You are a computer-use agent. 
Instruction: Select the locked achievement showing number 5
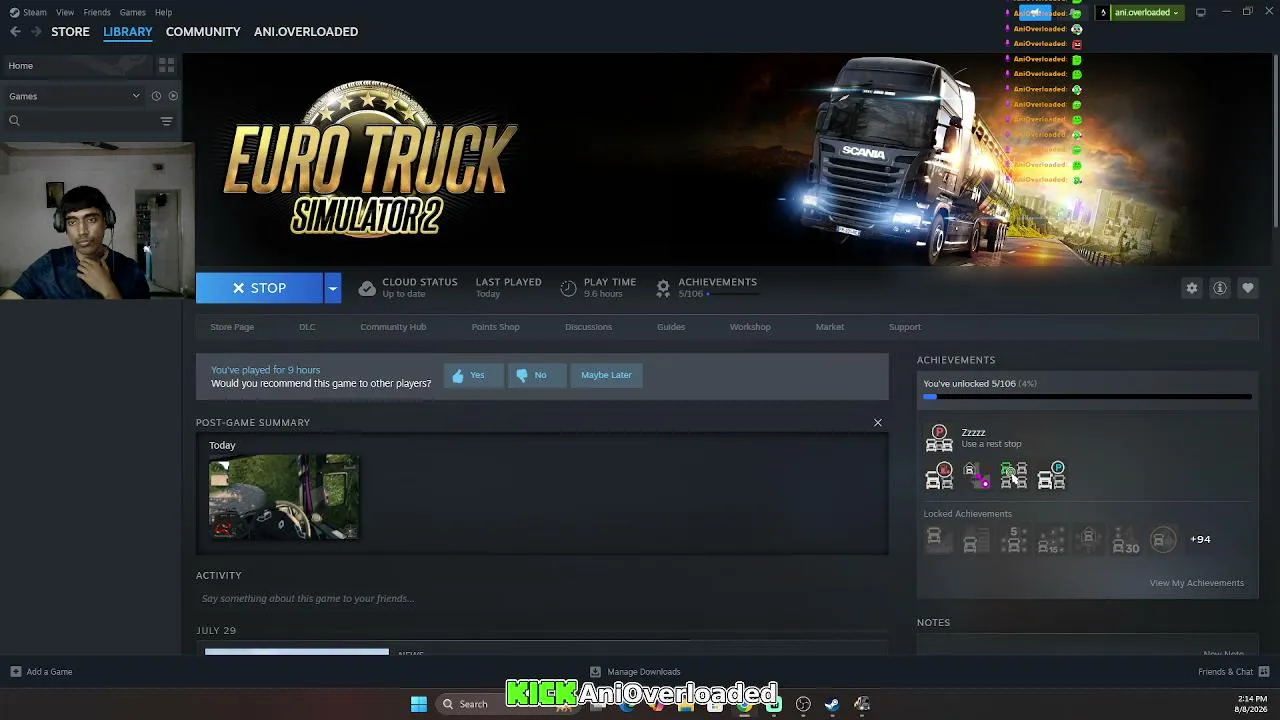pyautogui.click(x=1013, y=540)
